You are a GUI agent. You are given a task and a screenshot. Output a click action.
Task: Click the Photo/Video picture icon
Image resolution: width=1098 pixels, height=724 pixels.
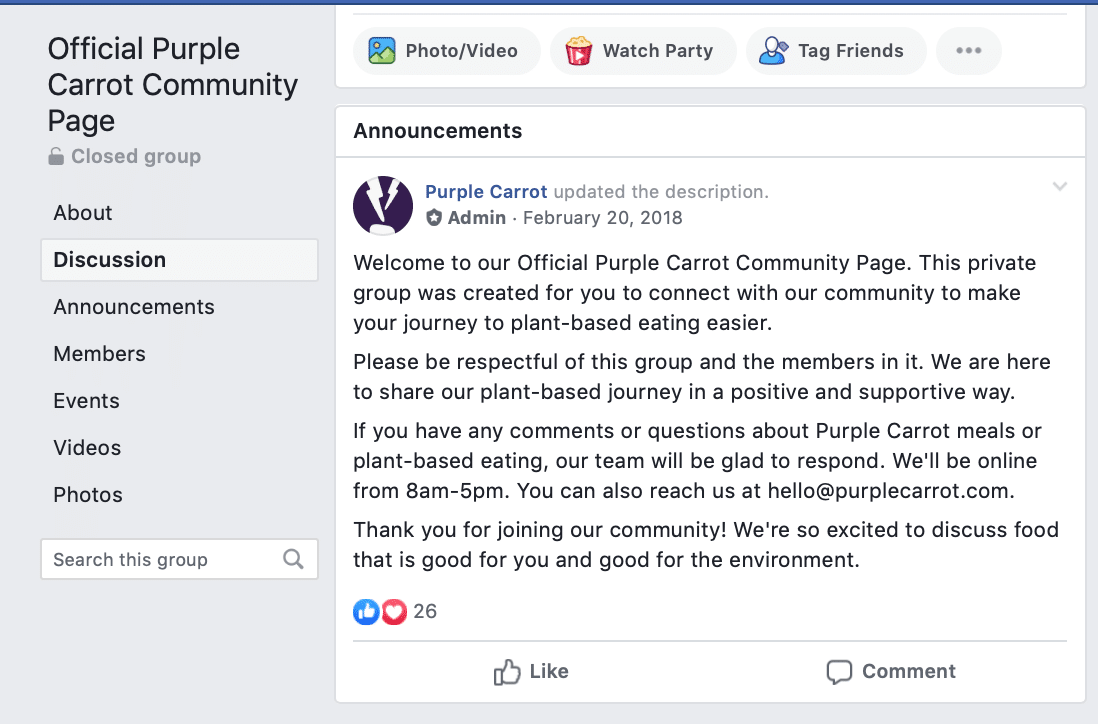pos(382,51)
